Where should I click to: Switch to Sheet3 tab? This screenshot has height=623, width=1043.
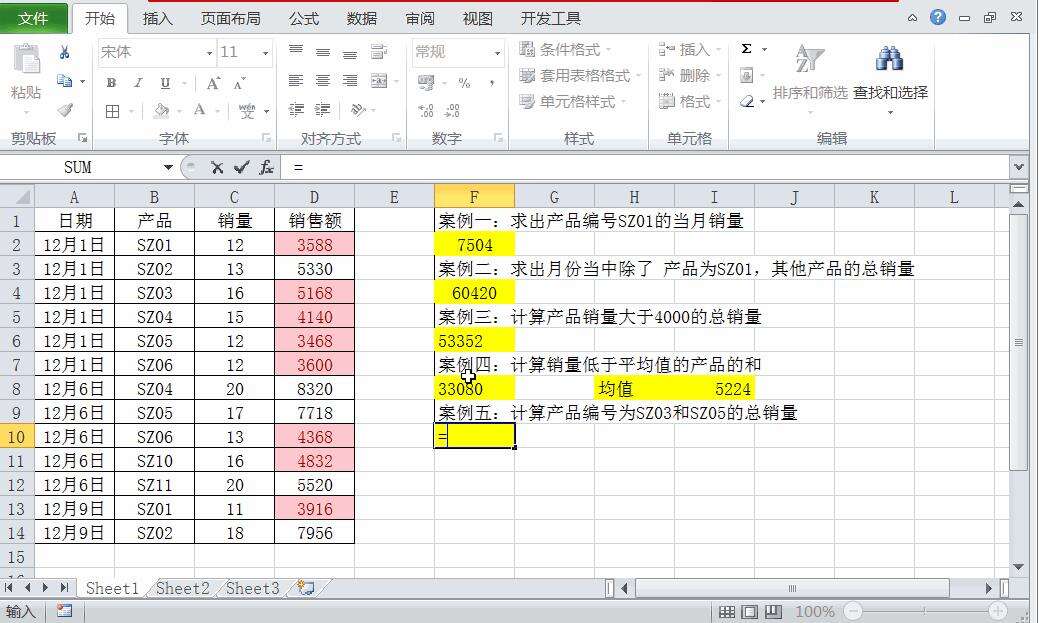252,588
